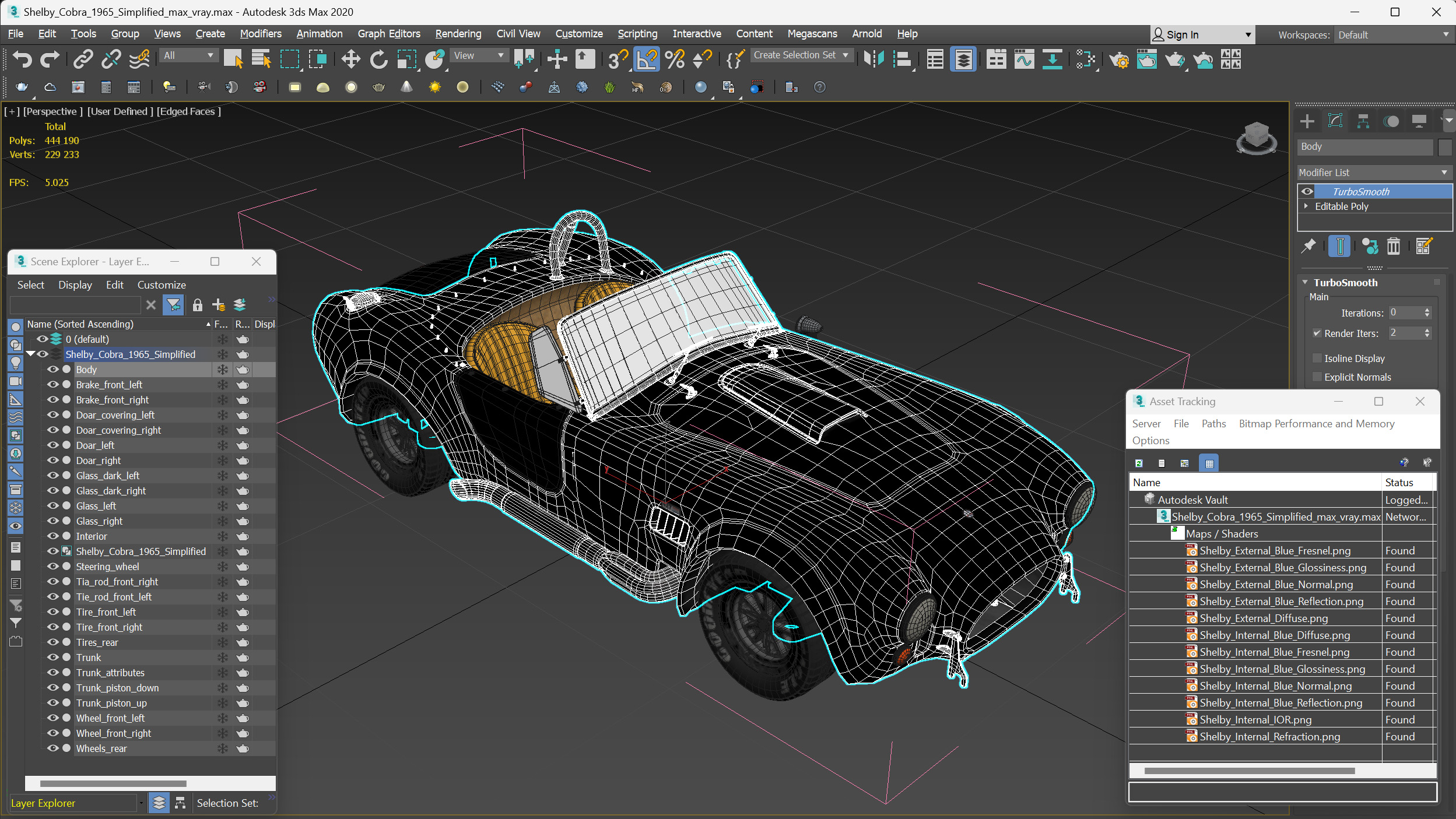
Task: Collapse the TurboSmooth rollout
Action: coord(1305,282)
